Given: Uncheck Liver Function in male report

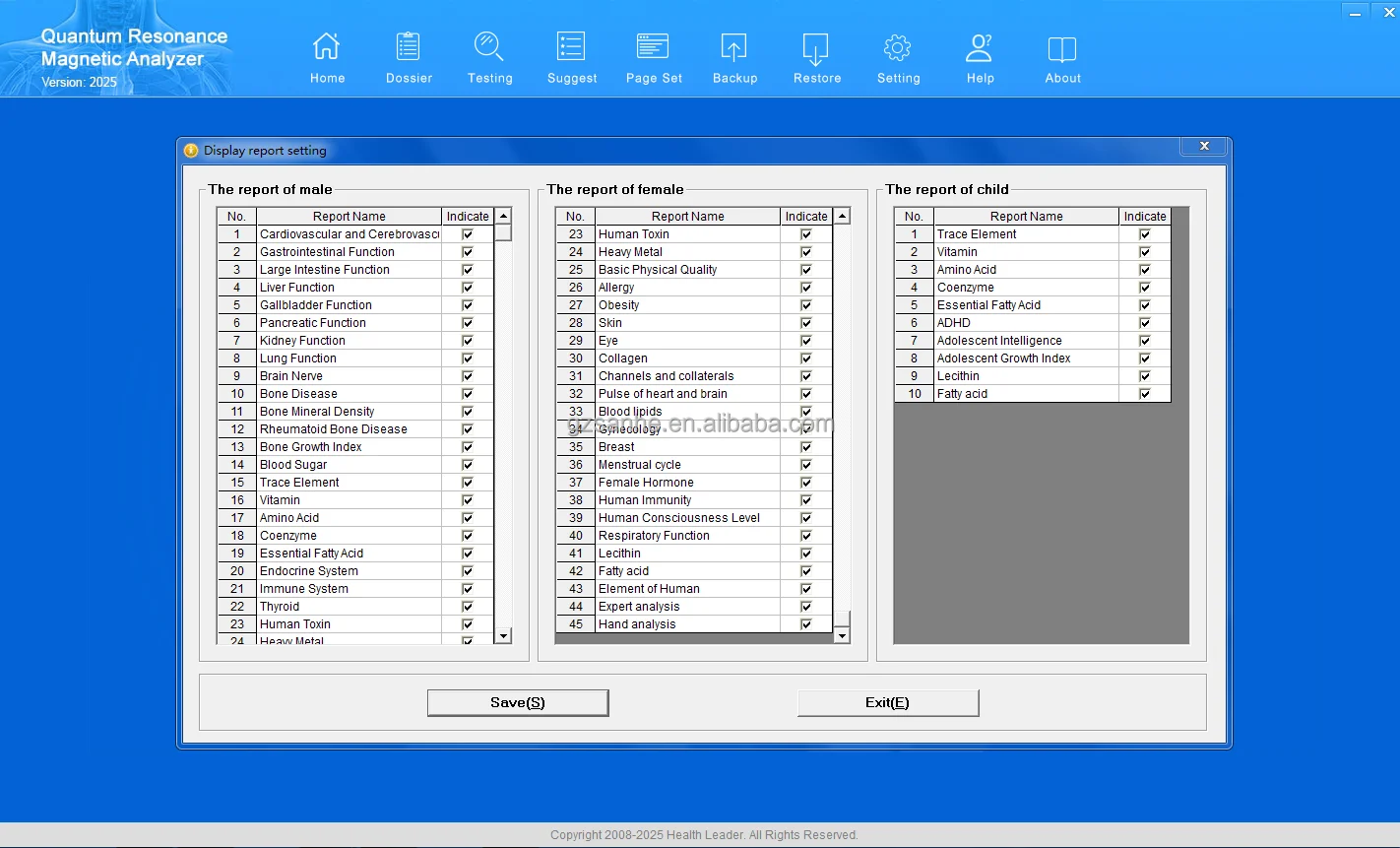Looking at the screenshot, I should pos(468,288).
